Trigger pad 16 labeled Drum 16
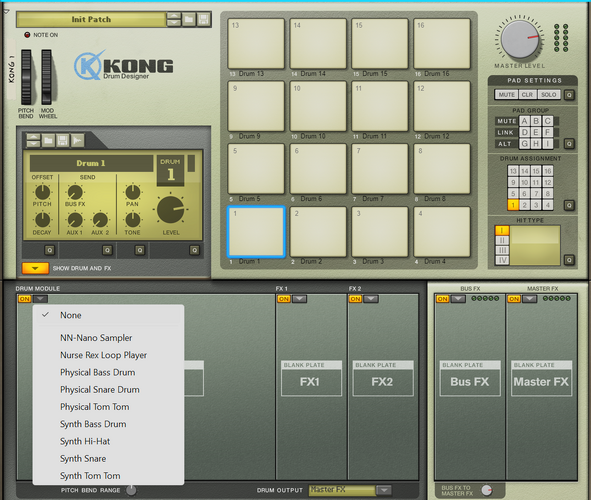Screen dimensions: 591x500 442,44
